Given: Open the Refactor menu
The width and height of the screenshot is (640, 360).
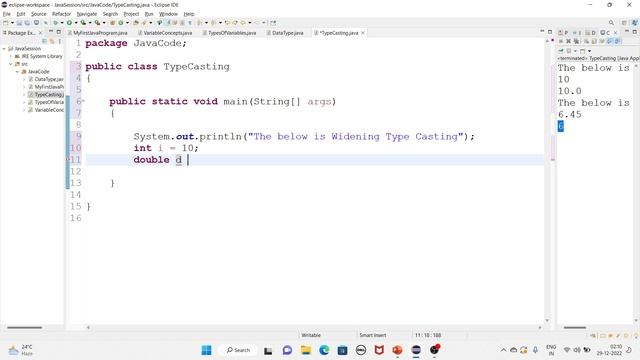Looking at the screenshot, I should tap(61, 14).
